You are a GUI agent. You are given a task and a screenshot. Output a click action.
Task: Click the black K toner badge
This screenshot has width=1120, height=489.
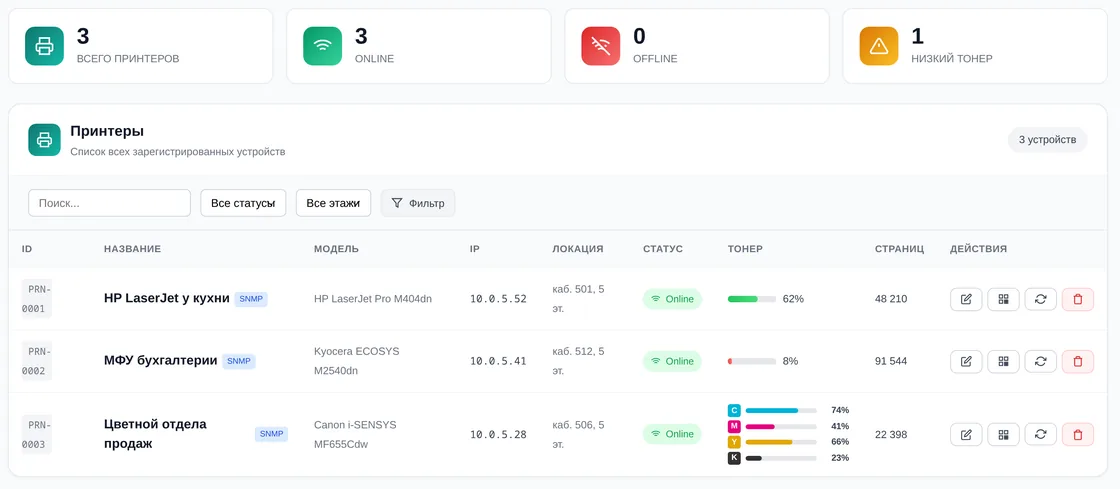(734, 458)
